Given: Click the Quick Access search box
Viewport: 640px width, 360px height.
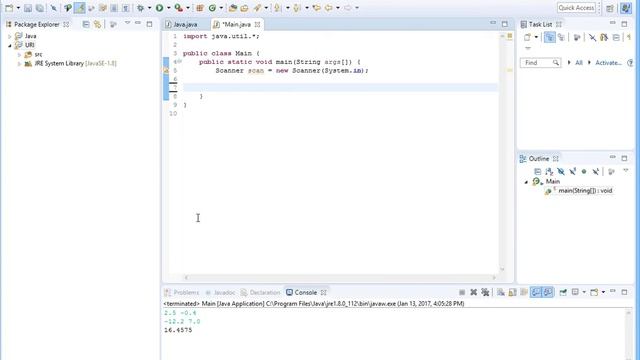Looking at the screenshot, I should pos(576,8).
